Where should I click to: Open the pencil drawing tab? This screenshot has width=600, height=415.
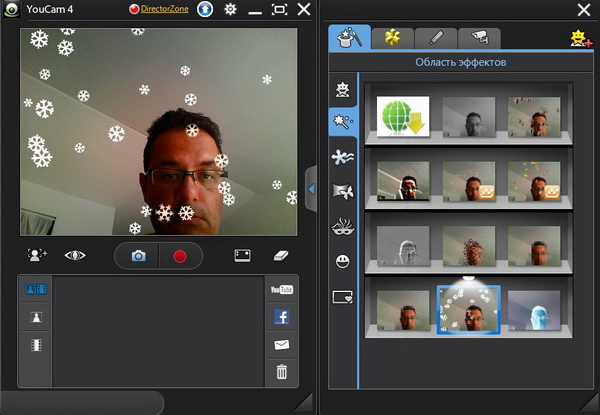(436, 38)
